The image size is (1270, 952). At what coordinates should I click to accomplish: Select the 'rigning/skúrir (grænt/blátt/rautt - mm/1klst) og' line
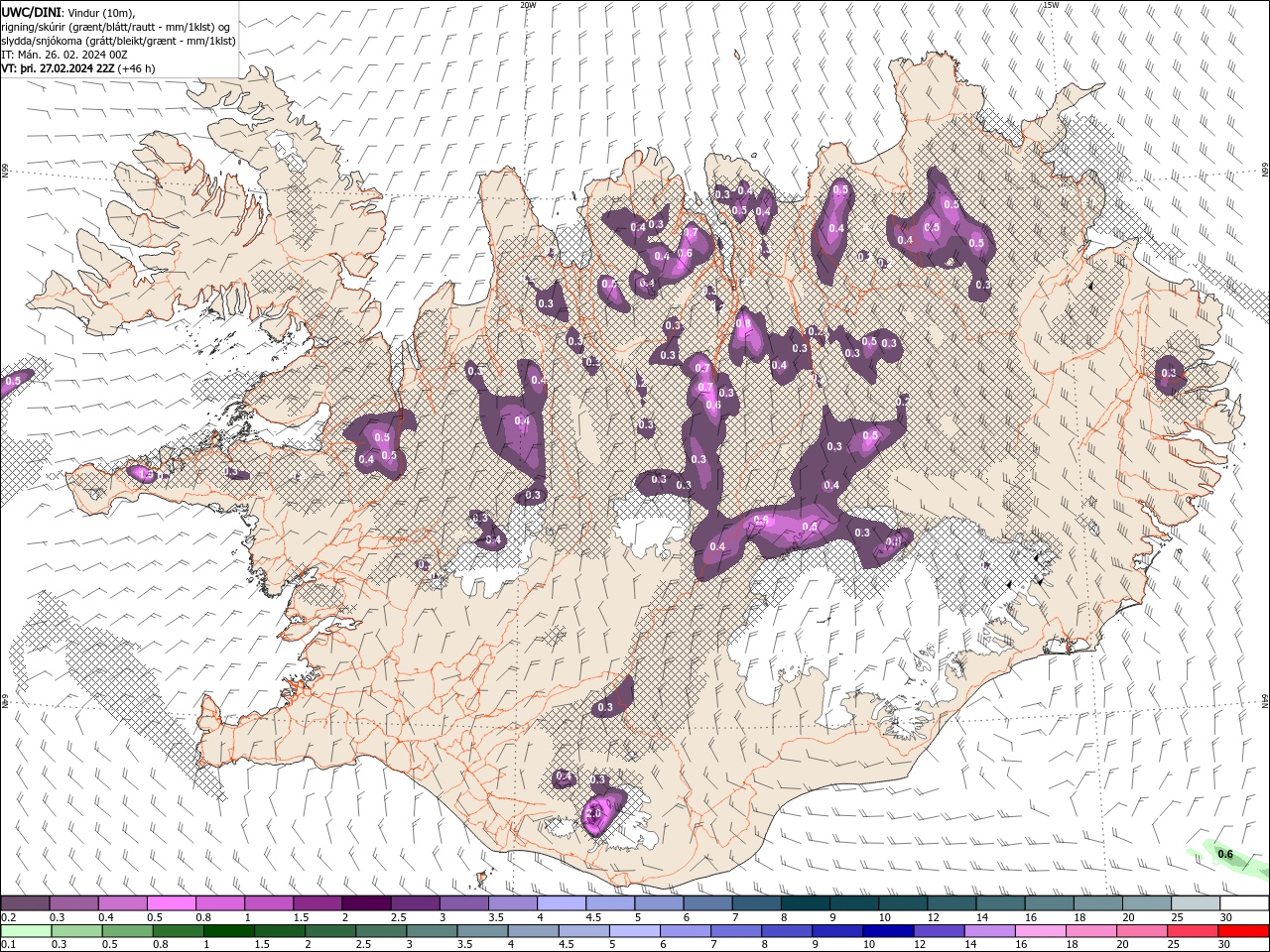[x=115, y=26]
